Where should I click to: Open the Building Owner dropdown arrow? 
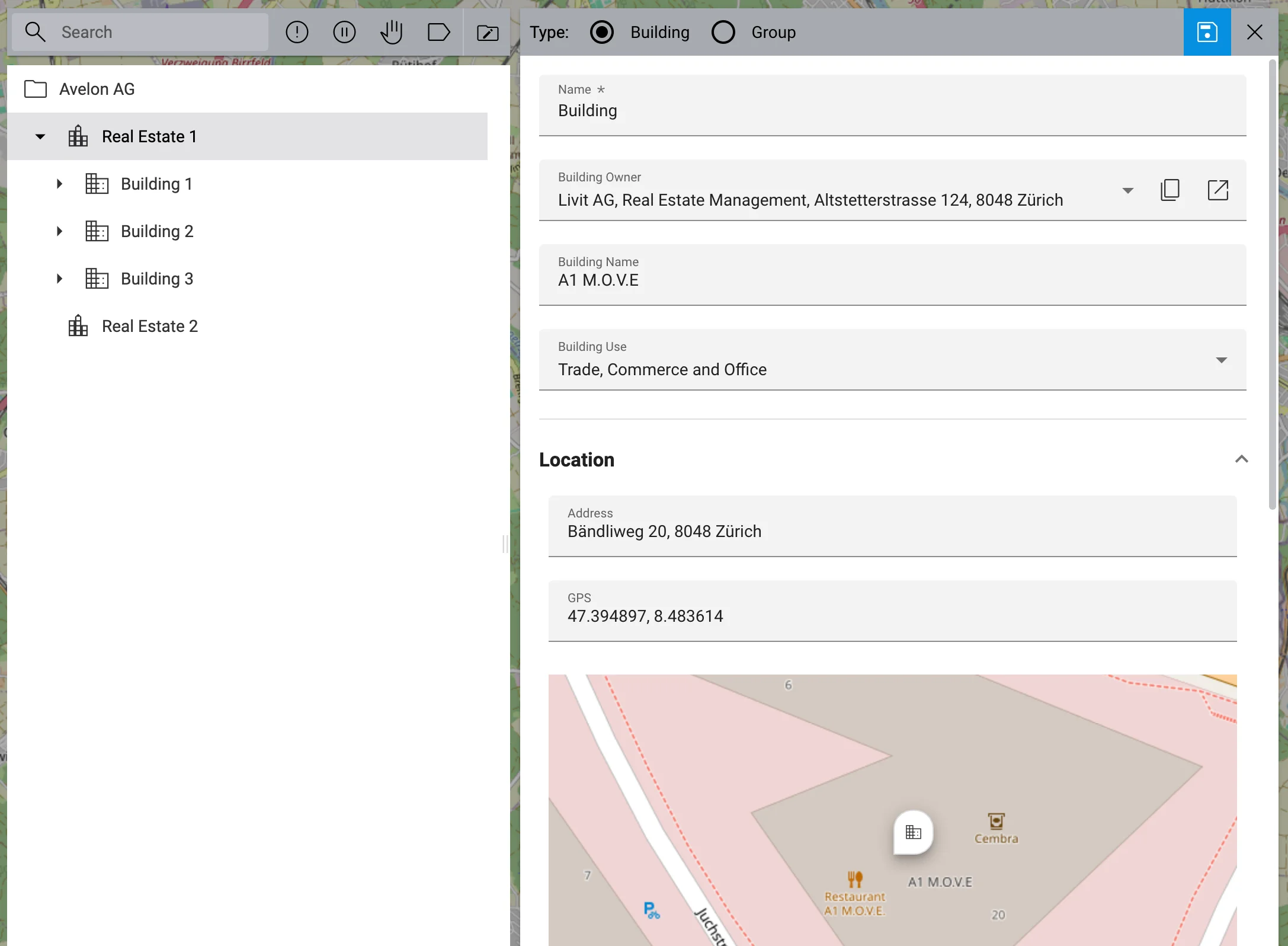(x=1128, y=190)
